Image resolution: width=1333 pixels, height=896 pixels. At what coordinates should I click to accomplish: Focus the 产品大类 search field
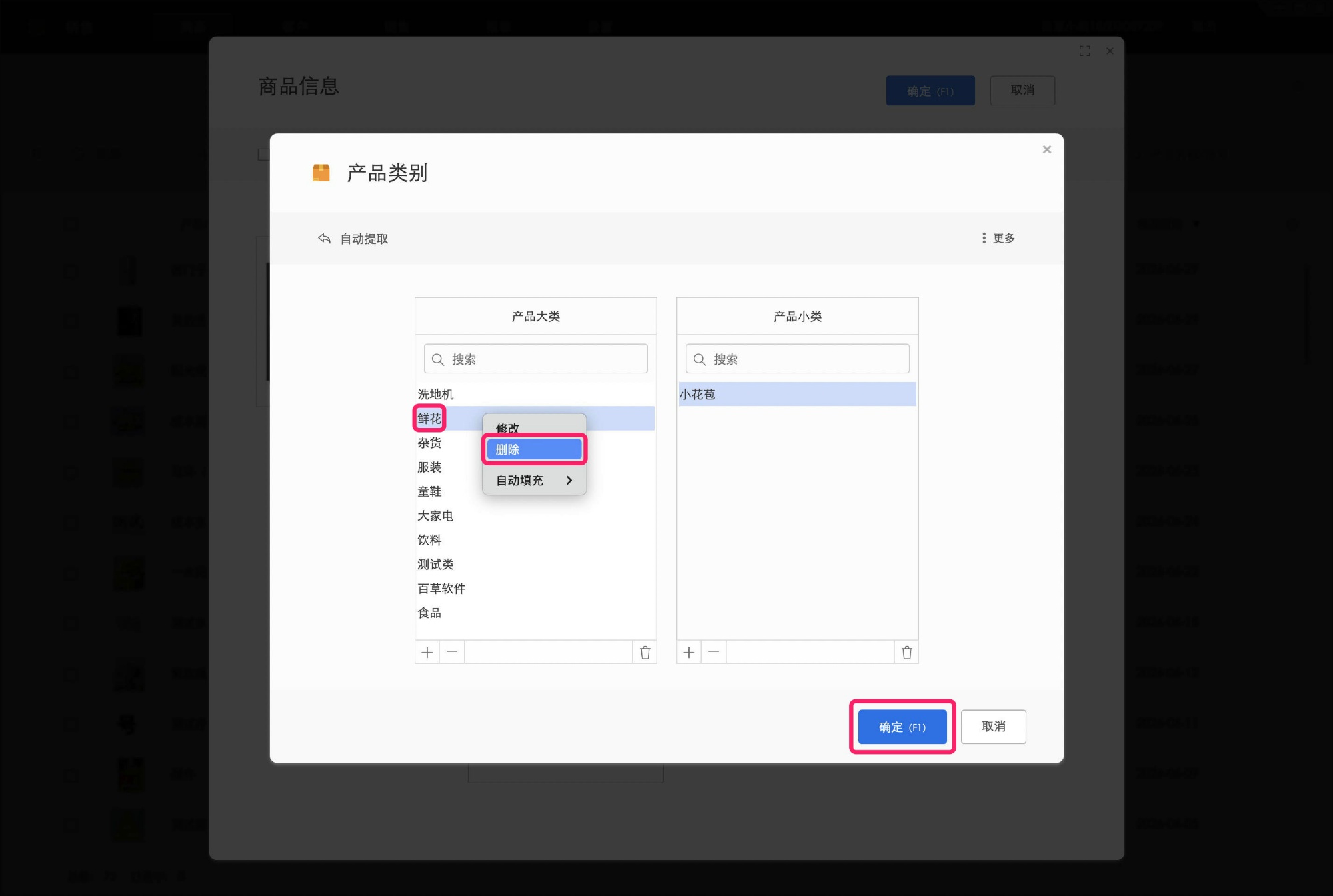coord(536,359)
